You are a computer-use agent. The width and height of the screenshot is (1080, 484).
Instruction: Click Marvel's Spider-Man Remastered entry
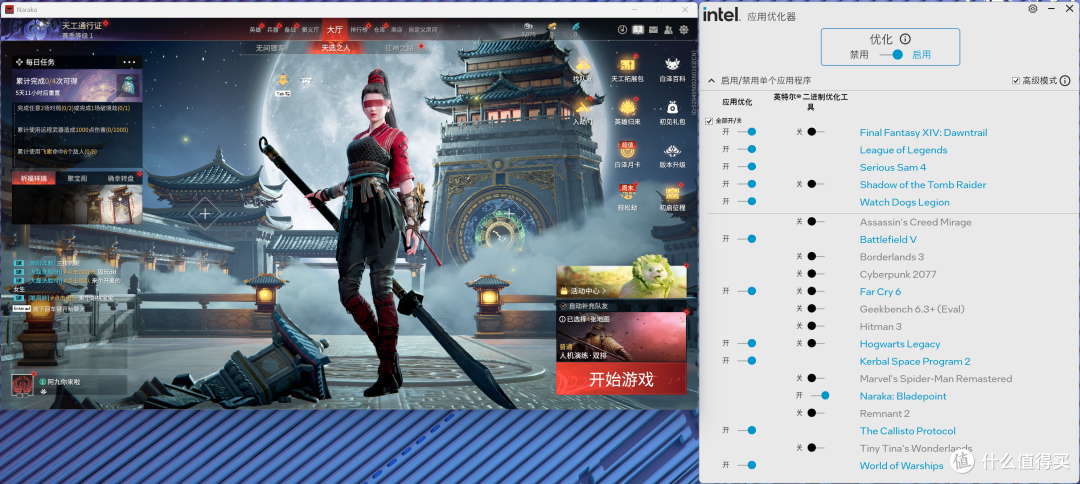[935, 379]
